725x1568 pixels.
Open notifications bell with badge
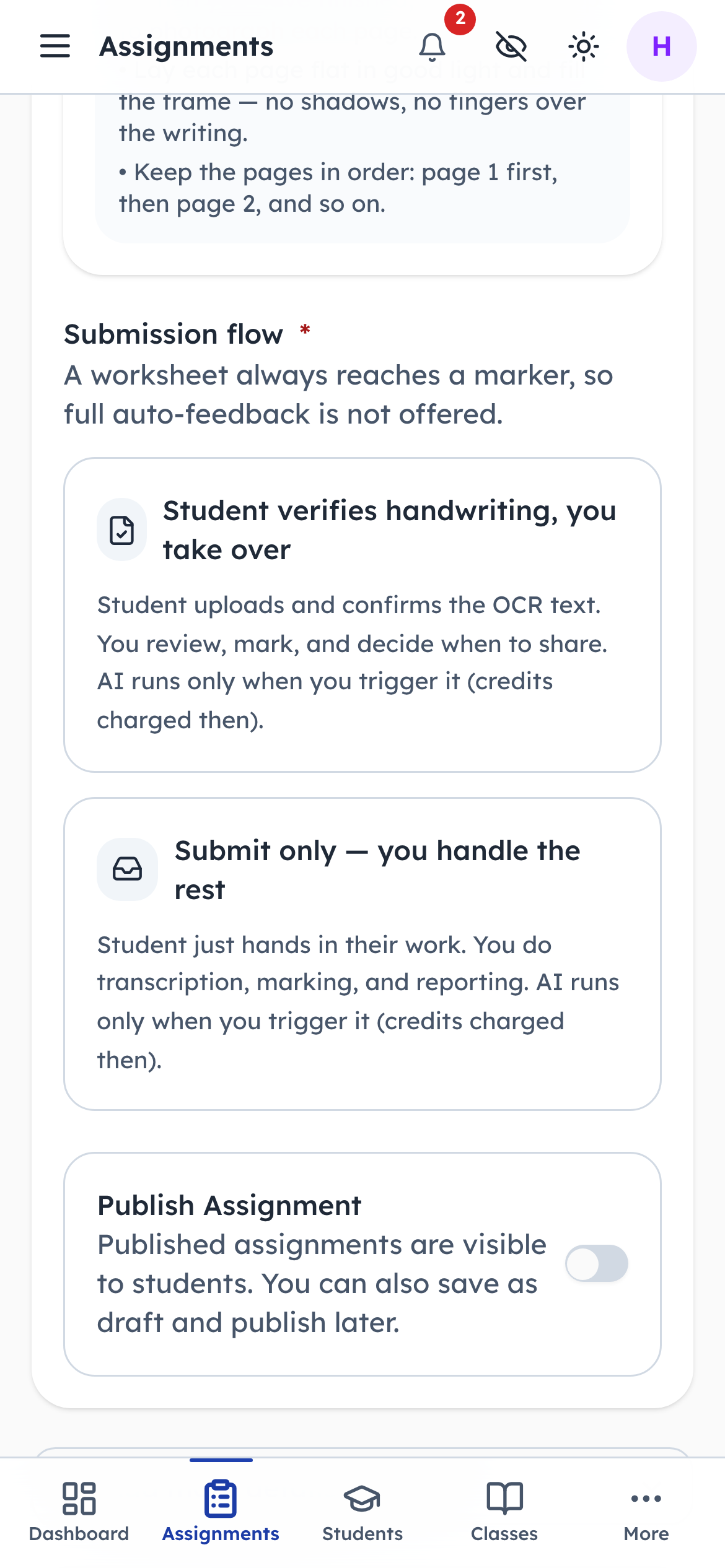click(x=433, y=46)
